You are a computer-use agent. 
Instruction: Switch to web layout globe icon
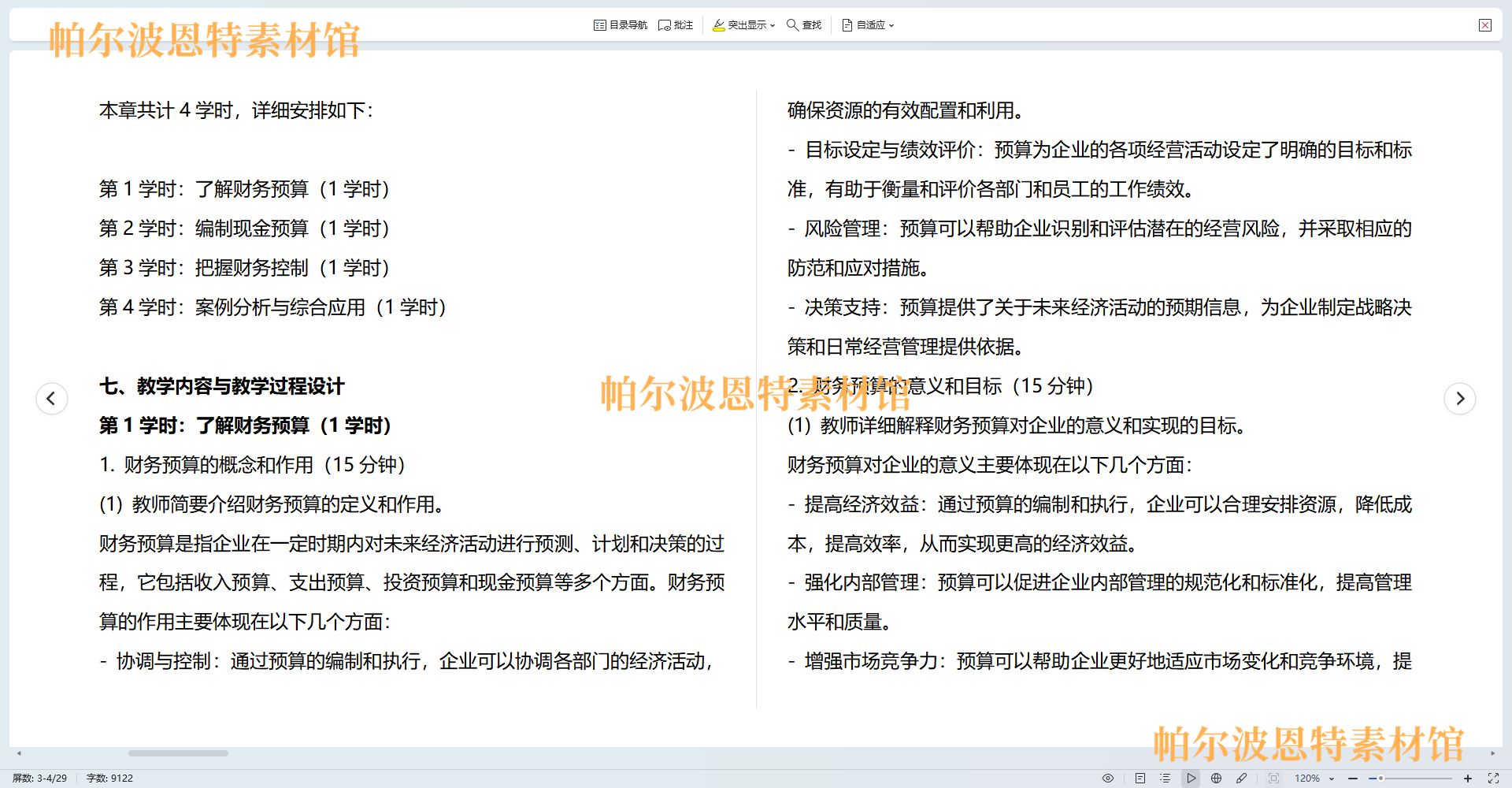coord(1217,778)
